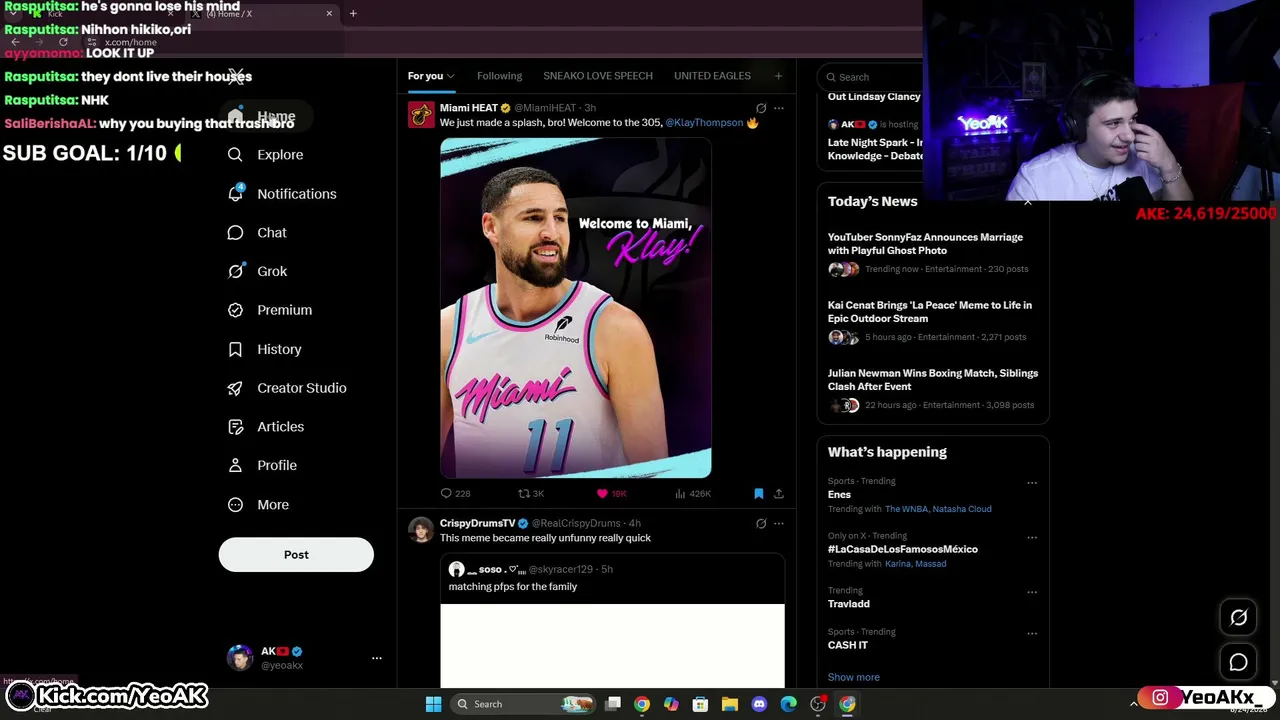Open more options on Miami HEAT post
Image resolution: width=1280 pixels, height=720 pixels.
[x=779, y=108]
